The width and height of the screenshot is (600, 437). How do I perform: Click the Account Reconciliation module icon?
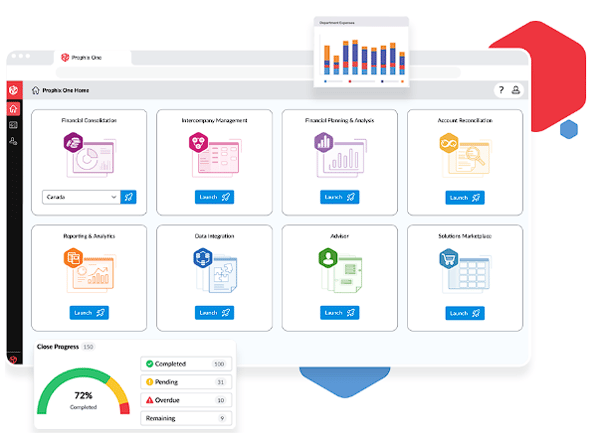tap(447, 147)
